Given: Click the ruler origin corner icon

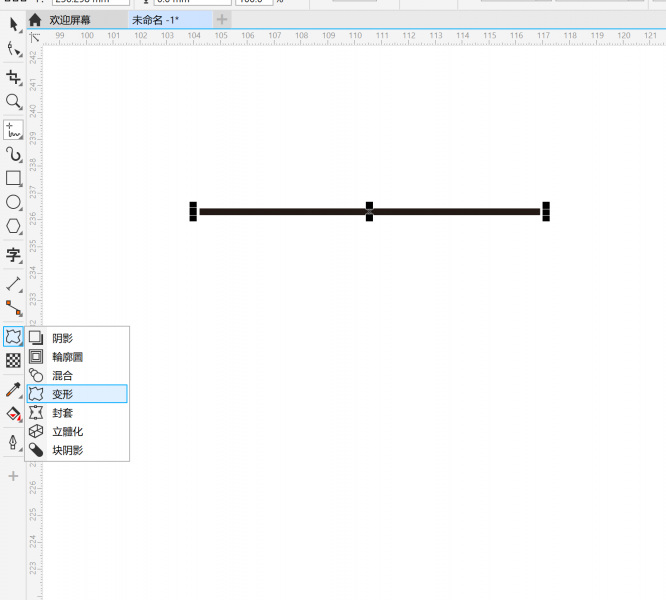Looking at the screenshot, I should pos(34,37).
